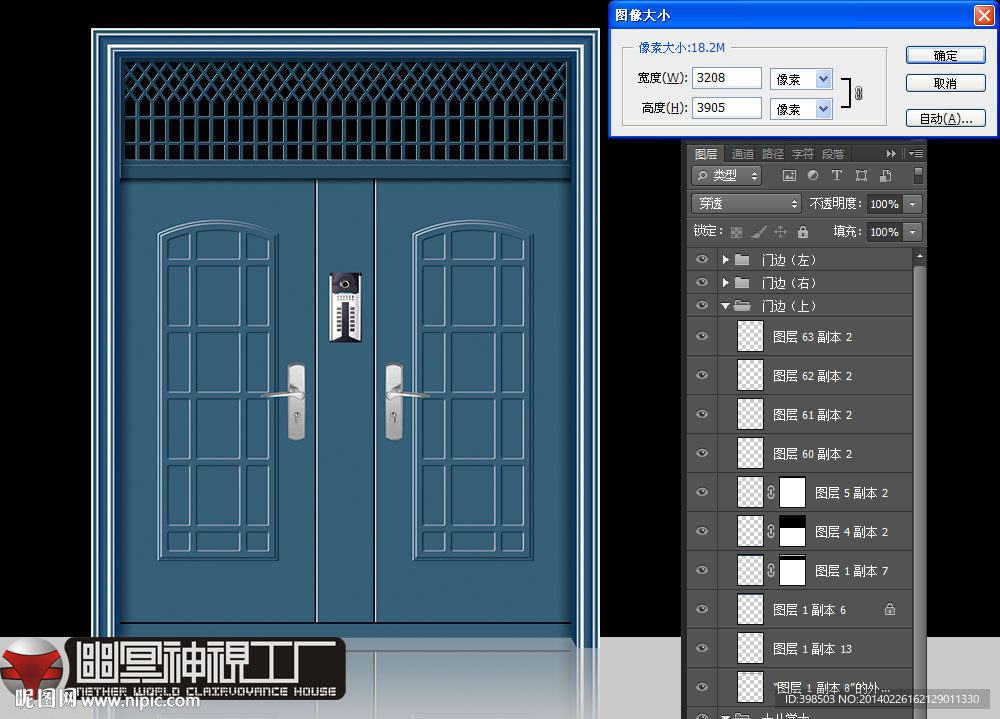Open the 穿透 blend mode dropdown

tap(746, 204)
